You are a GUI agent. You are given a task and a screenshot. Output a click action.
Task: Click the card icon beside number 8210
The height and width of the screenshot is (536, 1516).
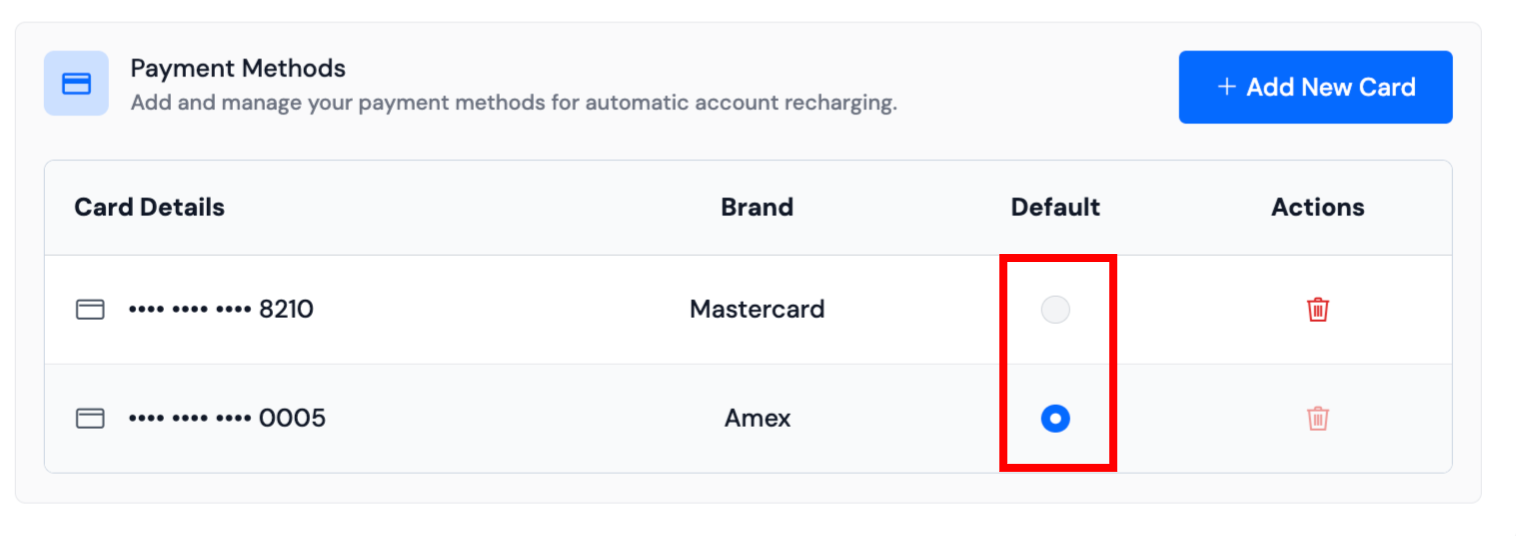[91, 310]
